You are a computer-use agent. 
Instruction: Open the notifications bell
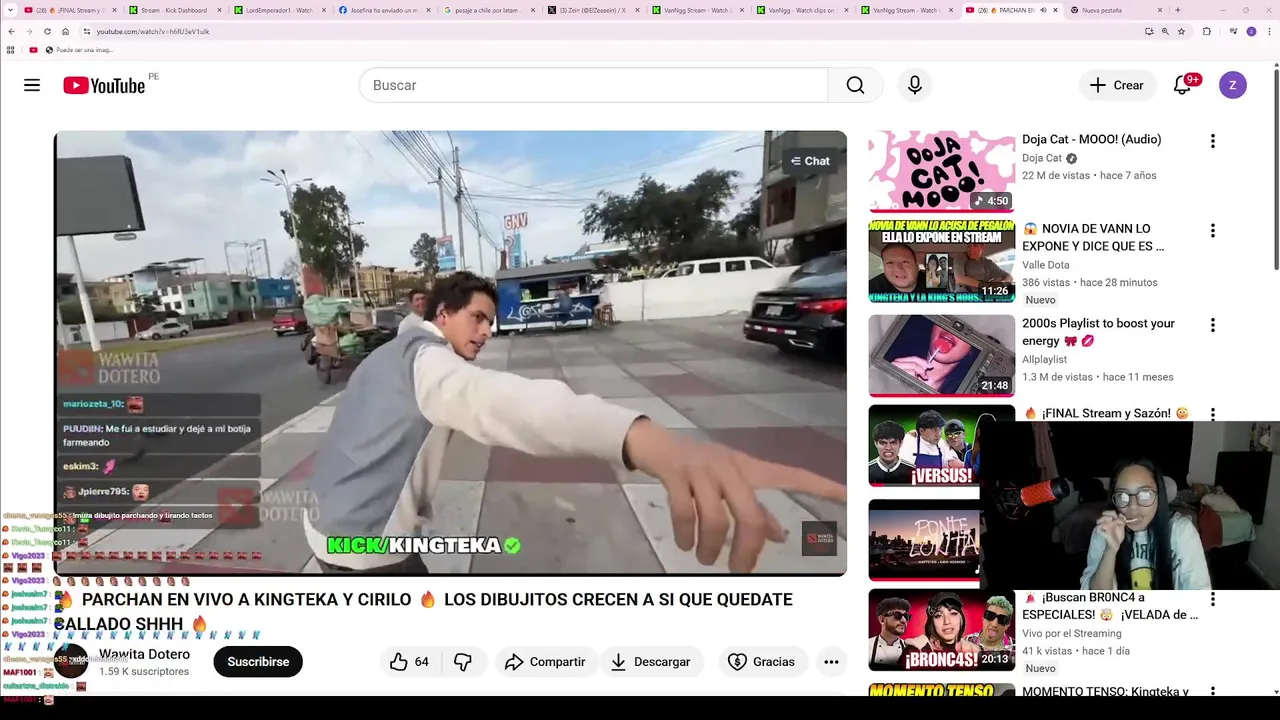tap(1182, 85)
